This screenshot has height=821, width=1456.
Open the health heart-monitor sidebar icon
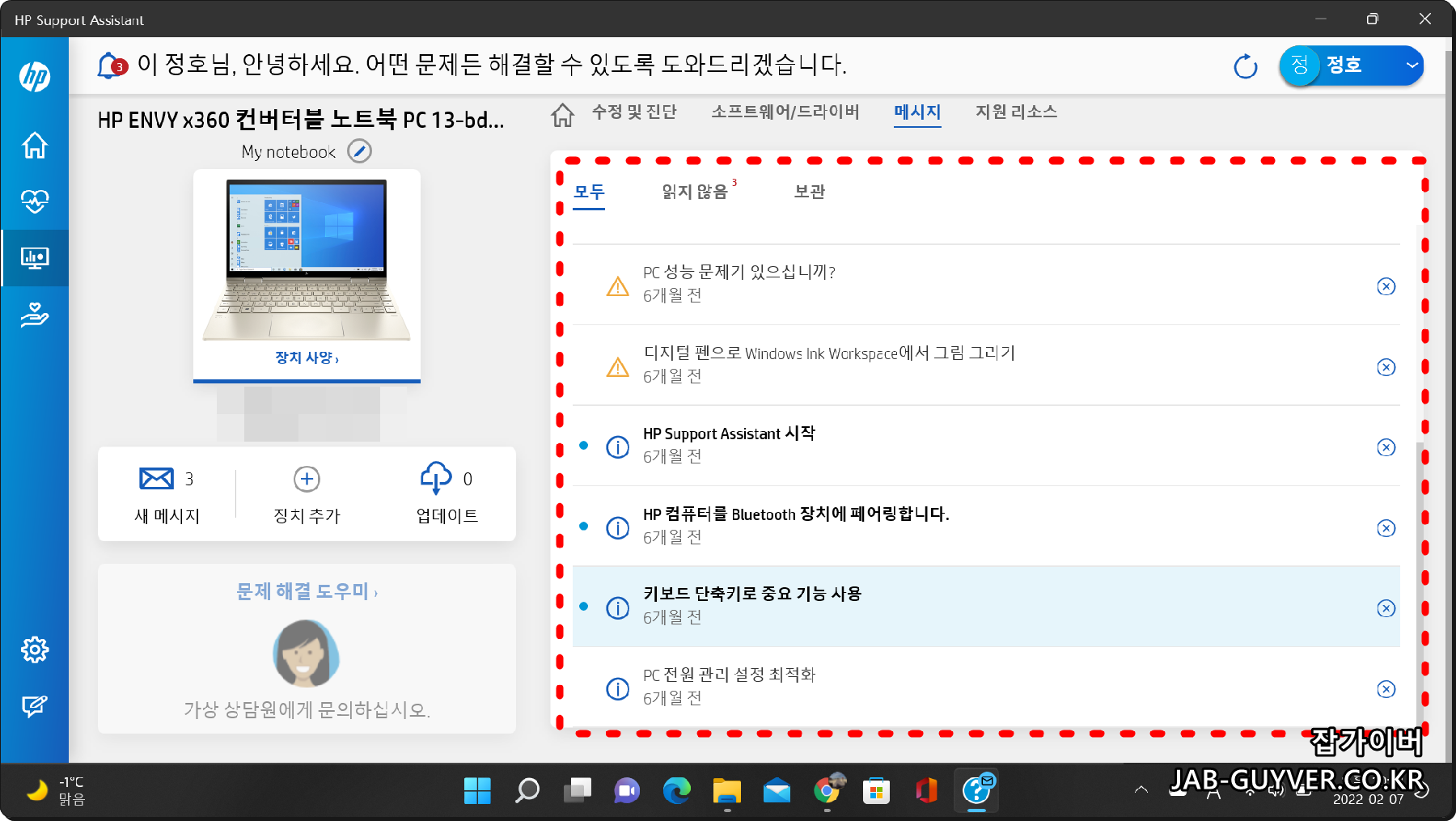35,201
